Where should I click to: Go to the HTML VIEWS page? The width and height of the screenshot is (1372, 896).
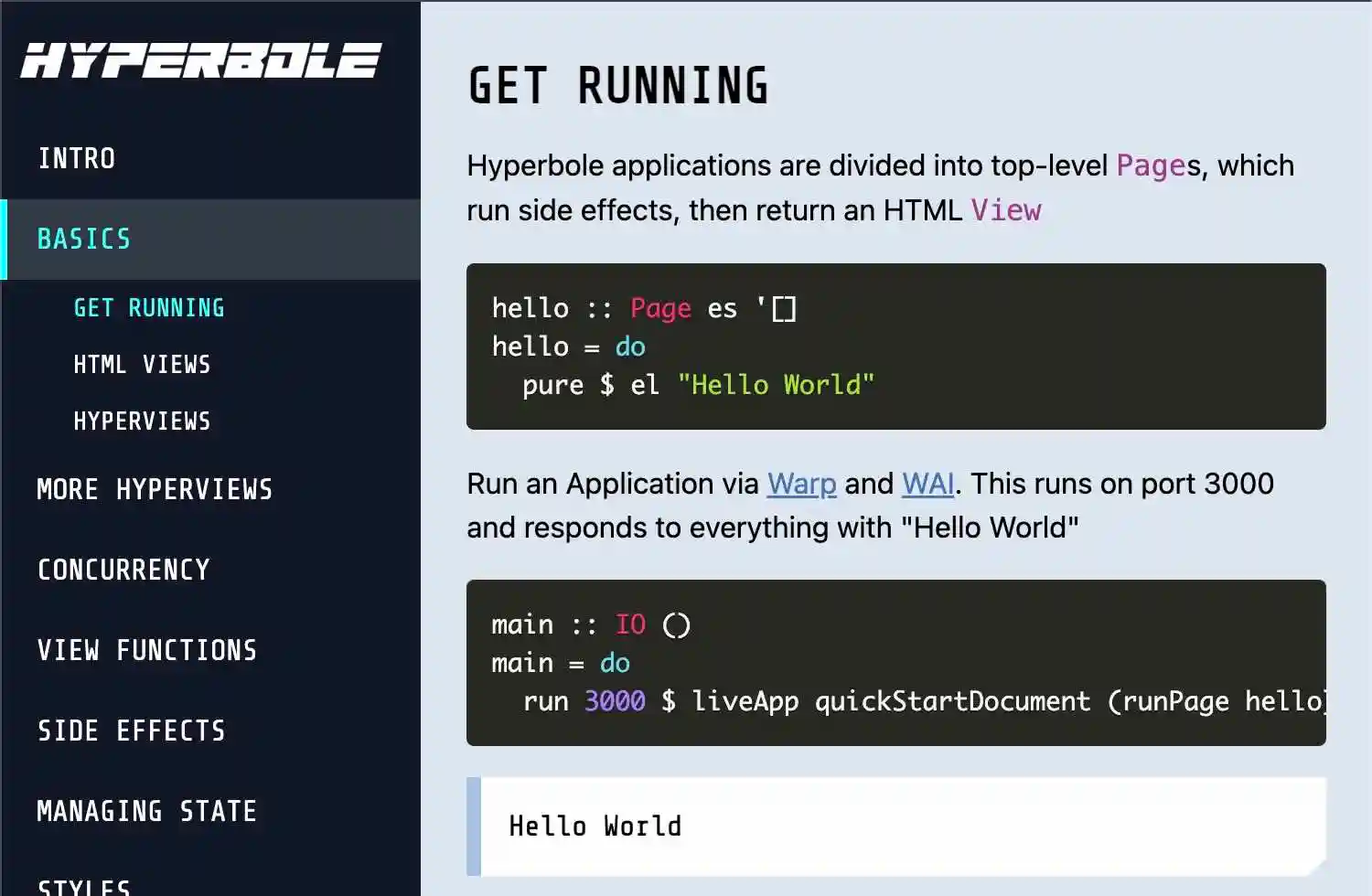pyautogui.click(x=142, y=364)
